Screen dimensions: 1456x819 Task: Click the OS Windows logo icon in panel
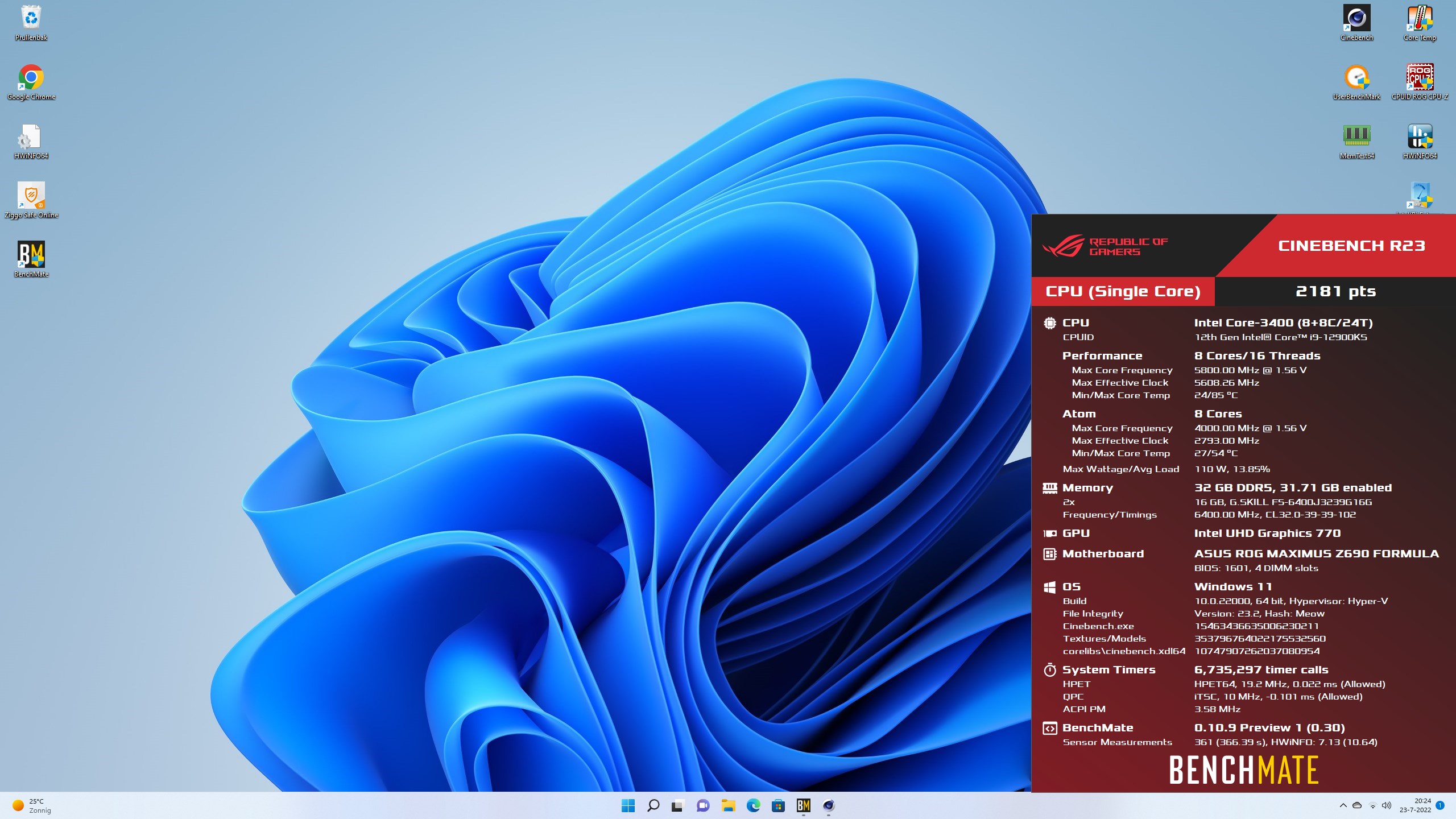pyautogui.click(x=1050, y=587)
